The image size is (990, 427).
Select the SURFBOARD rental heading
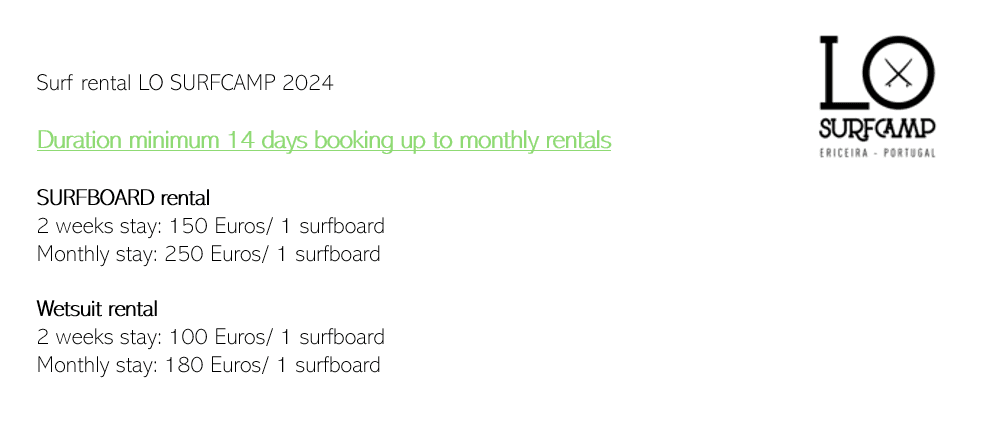123,197
